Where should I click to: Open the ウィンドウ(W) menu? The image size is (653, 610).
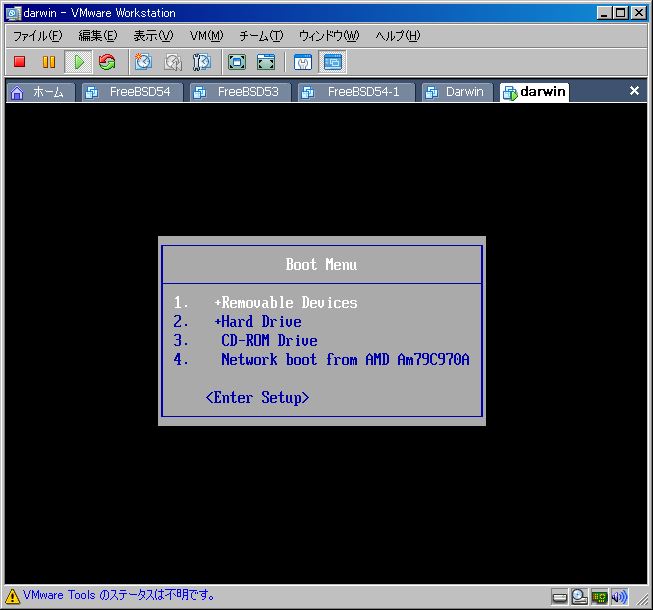(x=329, y=36)
